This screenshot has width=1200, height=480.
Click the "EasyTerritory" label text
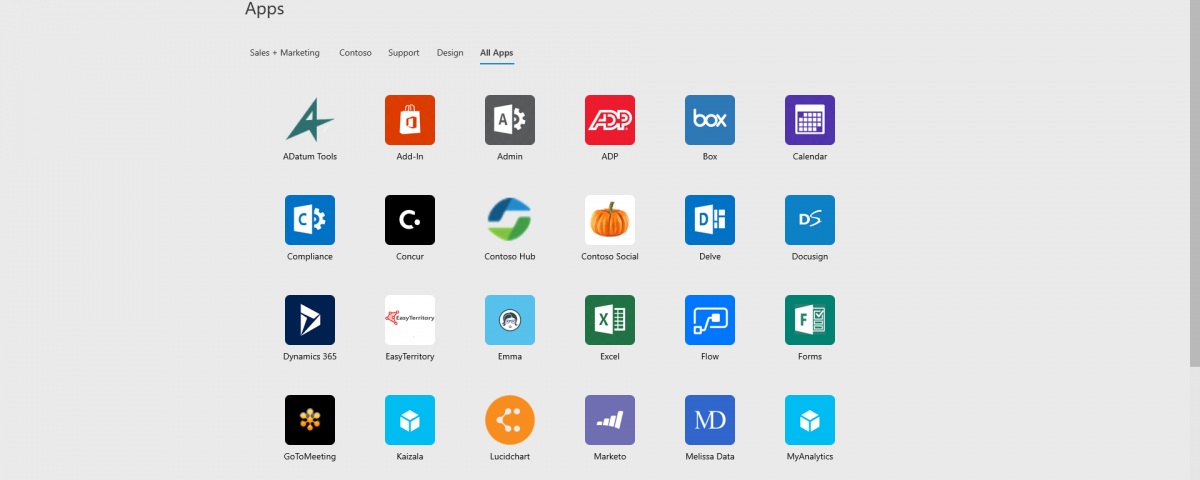tap(410, 357)
